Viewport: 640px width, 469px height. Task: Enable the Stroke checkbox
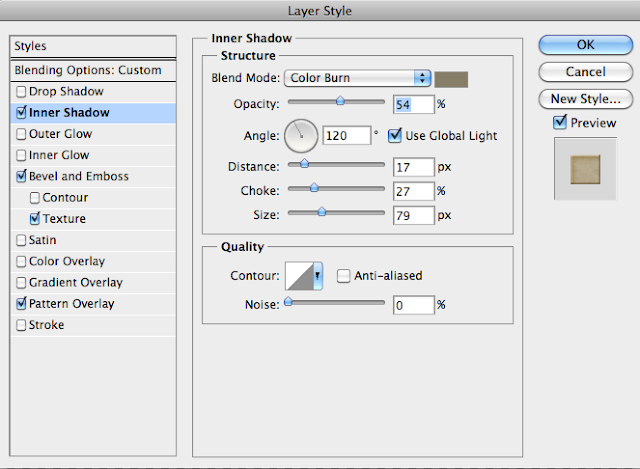pyautogui.click(x=22, y=325)
